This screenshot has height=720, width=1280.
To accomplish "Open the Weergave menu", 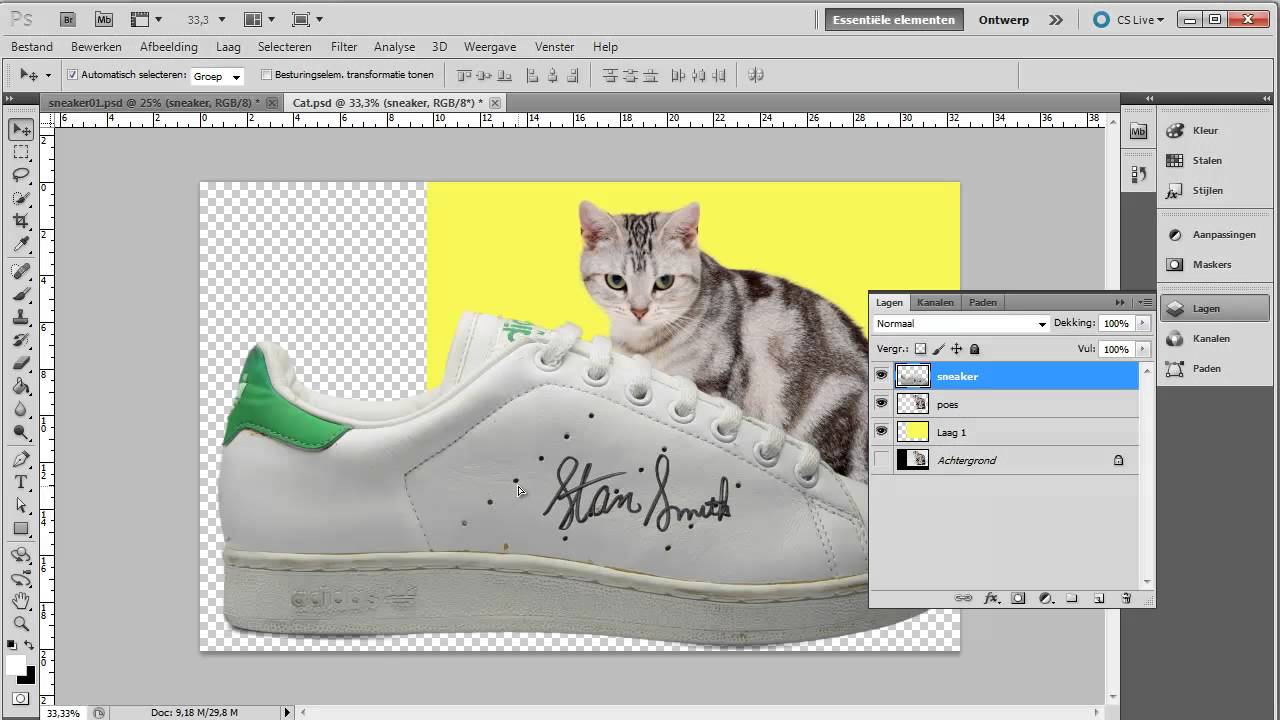I will pyautogui.click(x=490, y=47).
